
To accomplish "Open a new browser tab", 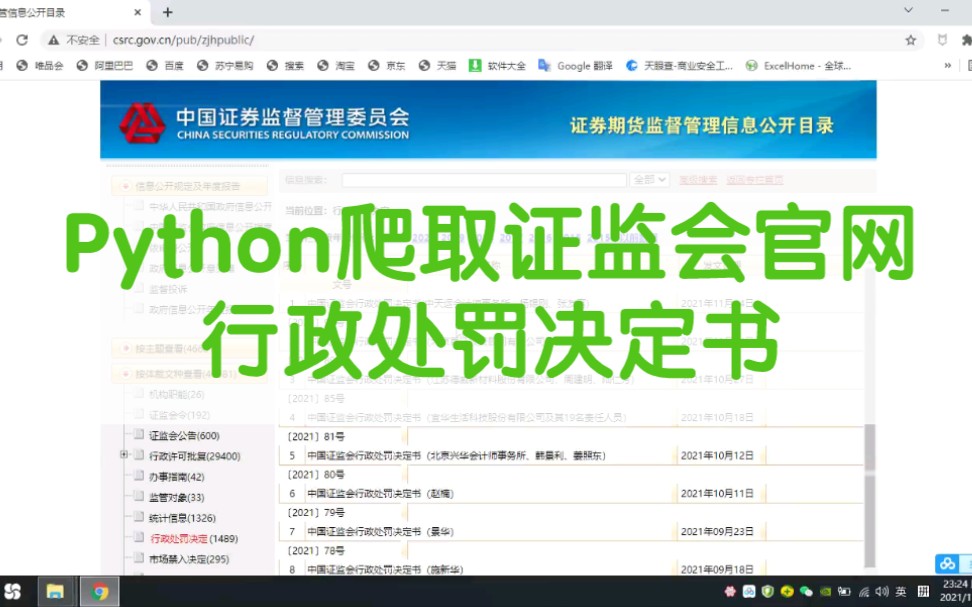I will 168,13.
